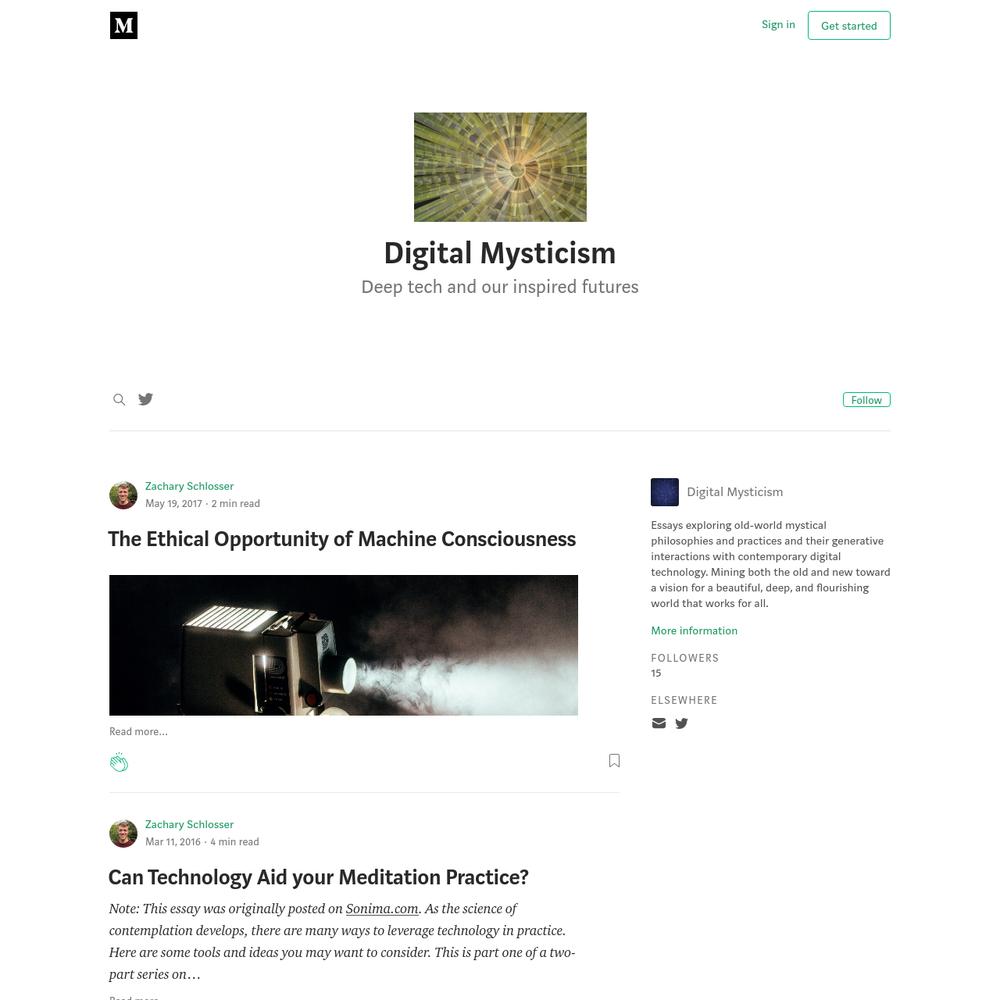1000x1000 pixels.
Task: Open the Twitter icon under Elsewhere
Action: (x=682, y=723)
